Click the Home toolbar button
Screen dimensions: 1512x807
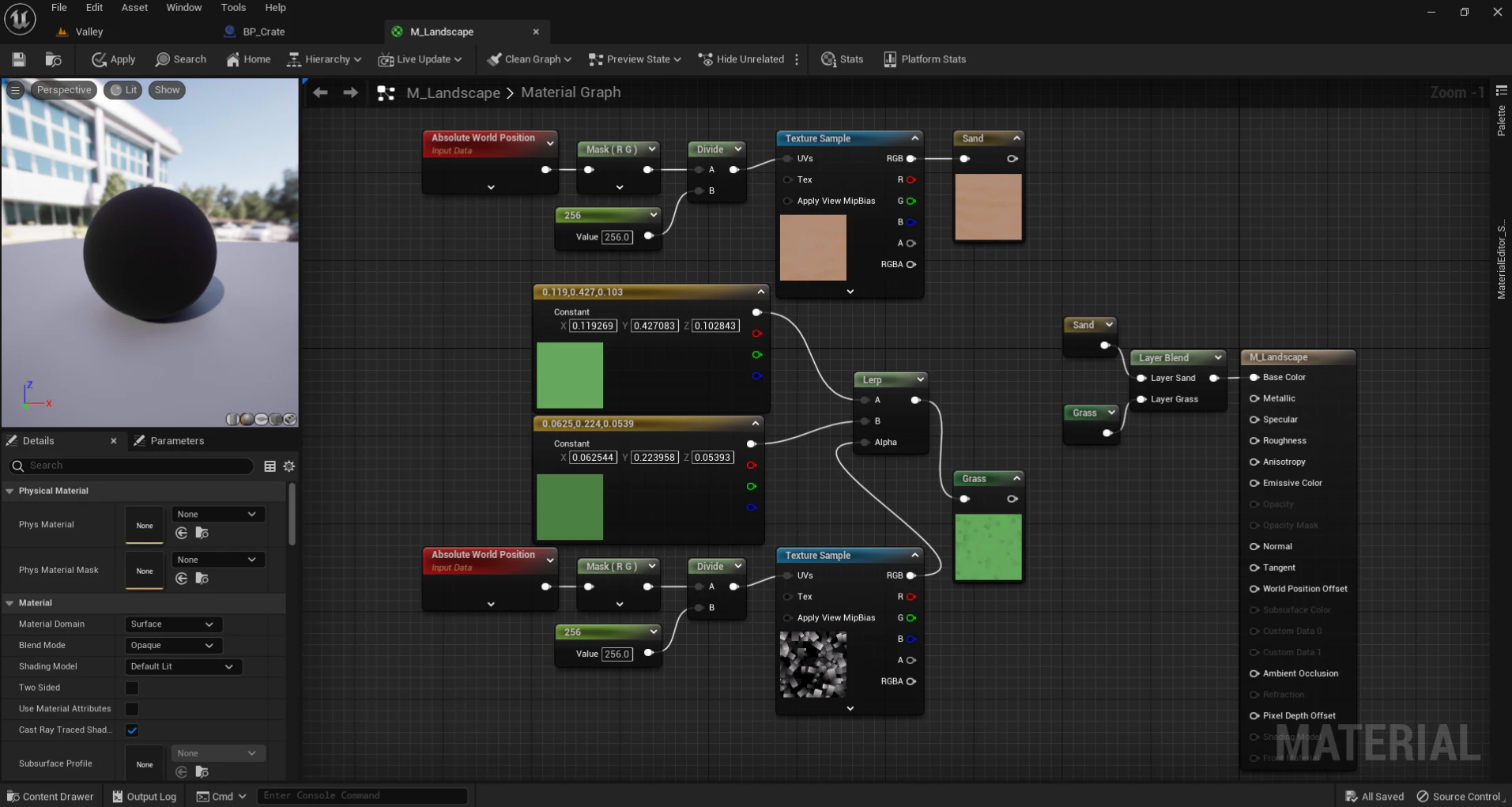pos(248,59)
